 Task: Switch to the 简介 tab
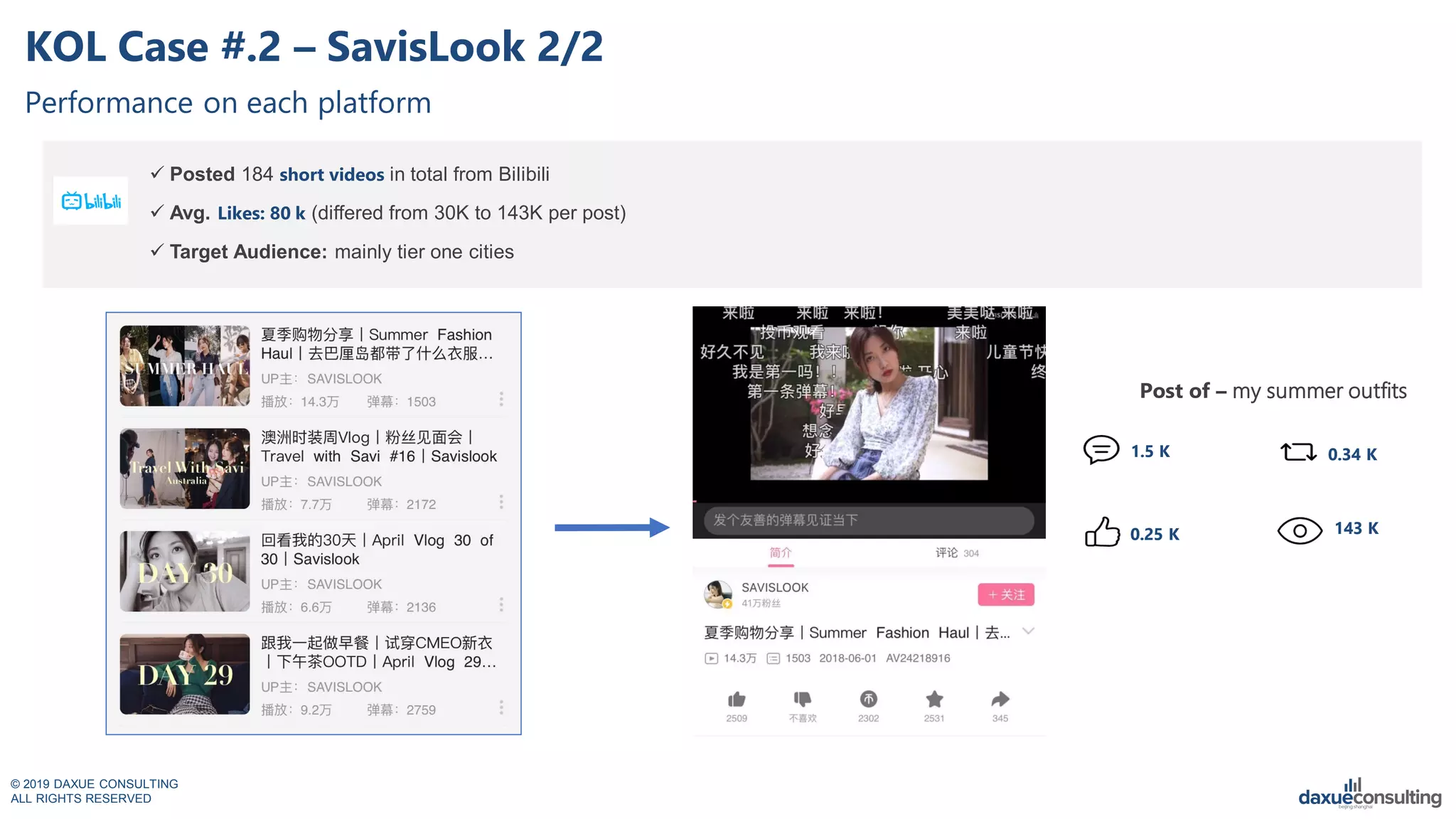[x=781, y=553]
